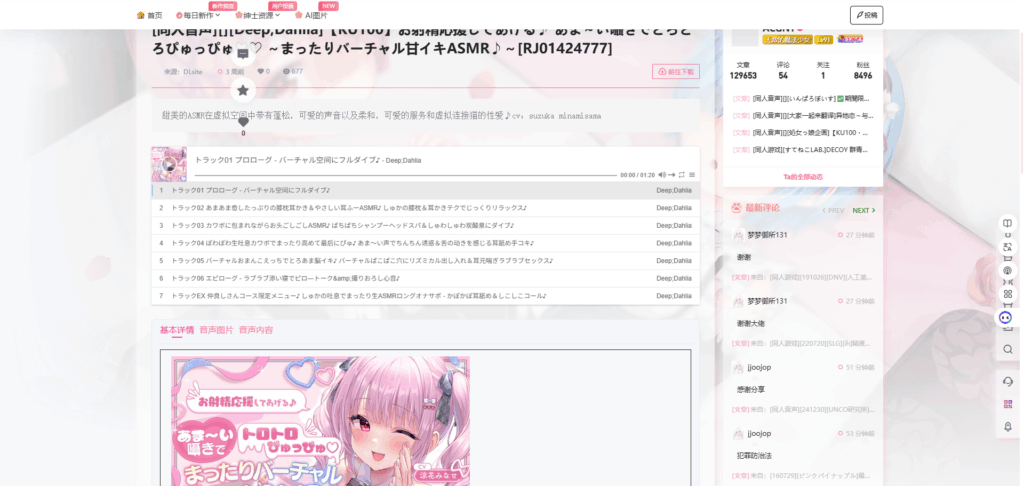Click the audio player volume icon
The height and width of the screenshot is (486, 1024).
coord(662,175)
